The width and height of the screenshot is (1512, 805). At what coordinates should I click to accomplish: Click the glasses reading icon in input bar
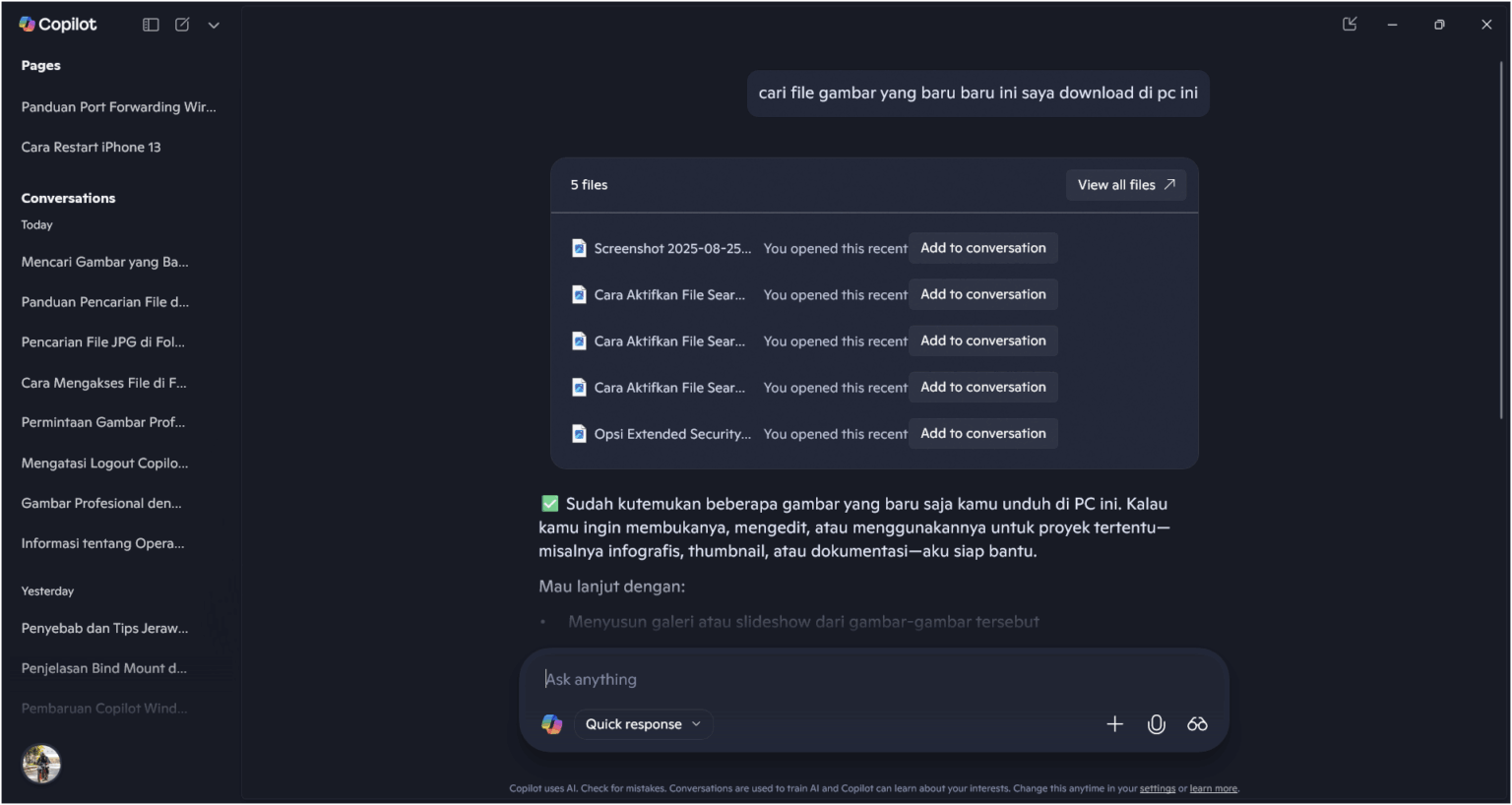(1197, 723)
